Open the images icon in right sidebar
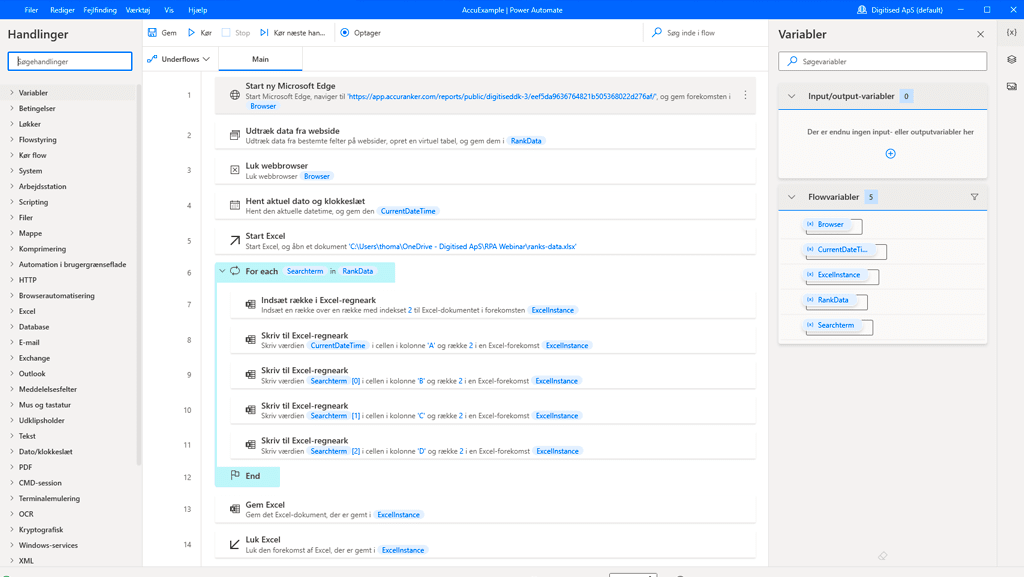The height and width of the screenshot is (577, 1024). [x=1012, y=86]
